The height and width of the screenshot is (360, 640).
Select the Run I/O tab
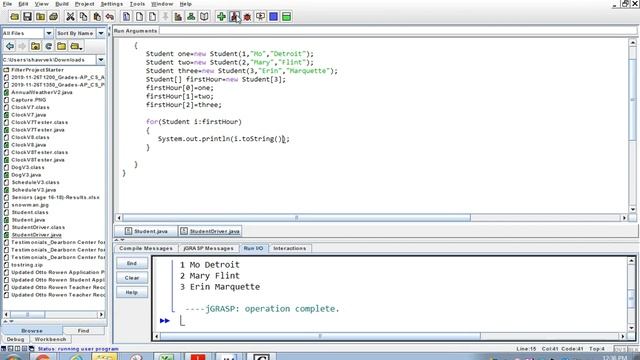253,248
